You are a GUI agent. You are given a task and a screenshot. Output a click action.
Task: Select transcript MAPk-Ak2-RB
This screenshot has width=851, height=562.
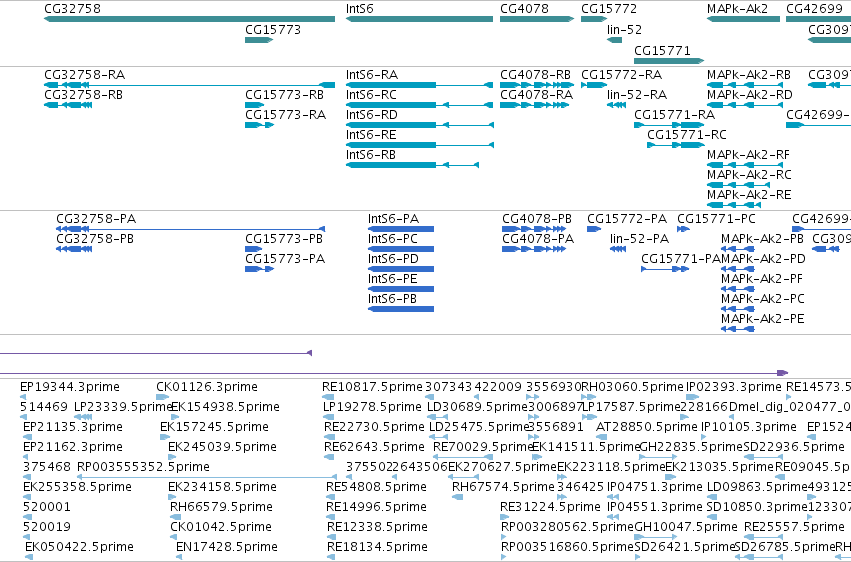(x=745, y=85)
